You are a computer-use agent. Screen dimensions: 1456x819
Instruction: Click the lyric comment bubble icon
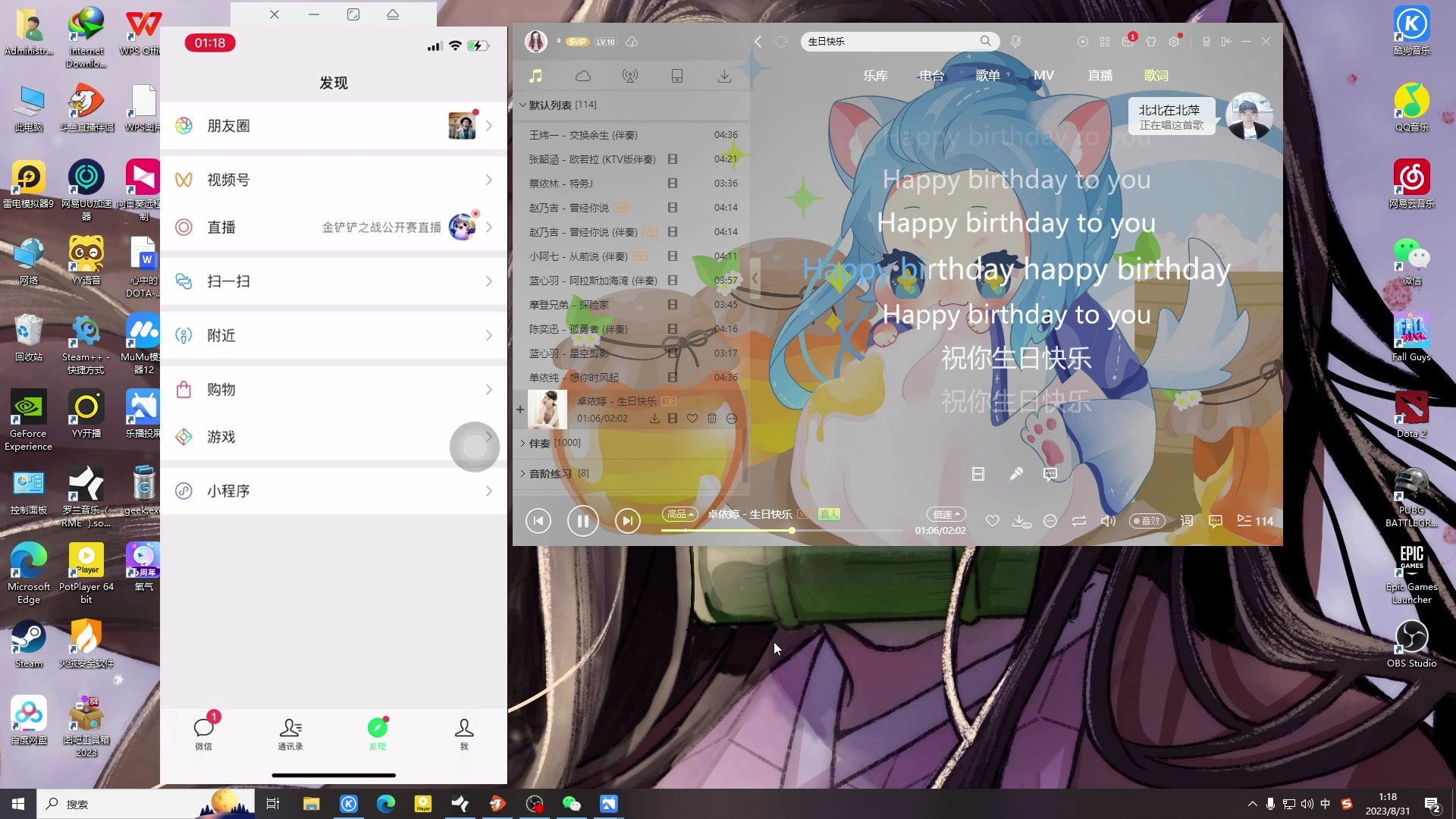(x=1050, y=474)
